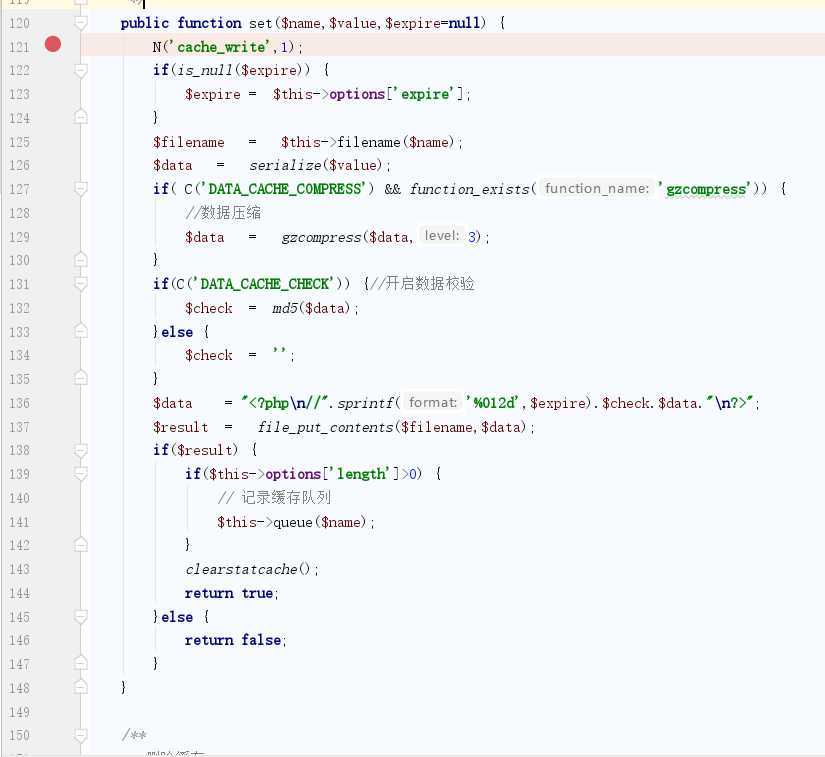Click fold end marker on line 135

click(81, 378)
